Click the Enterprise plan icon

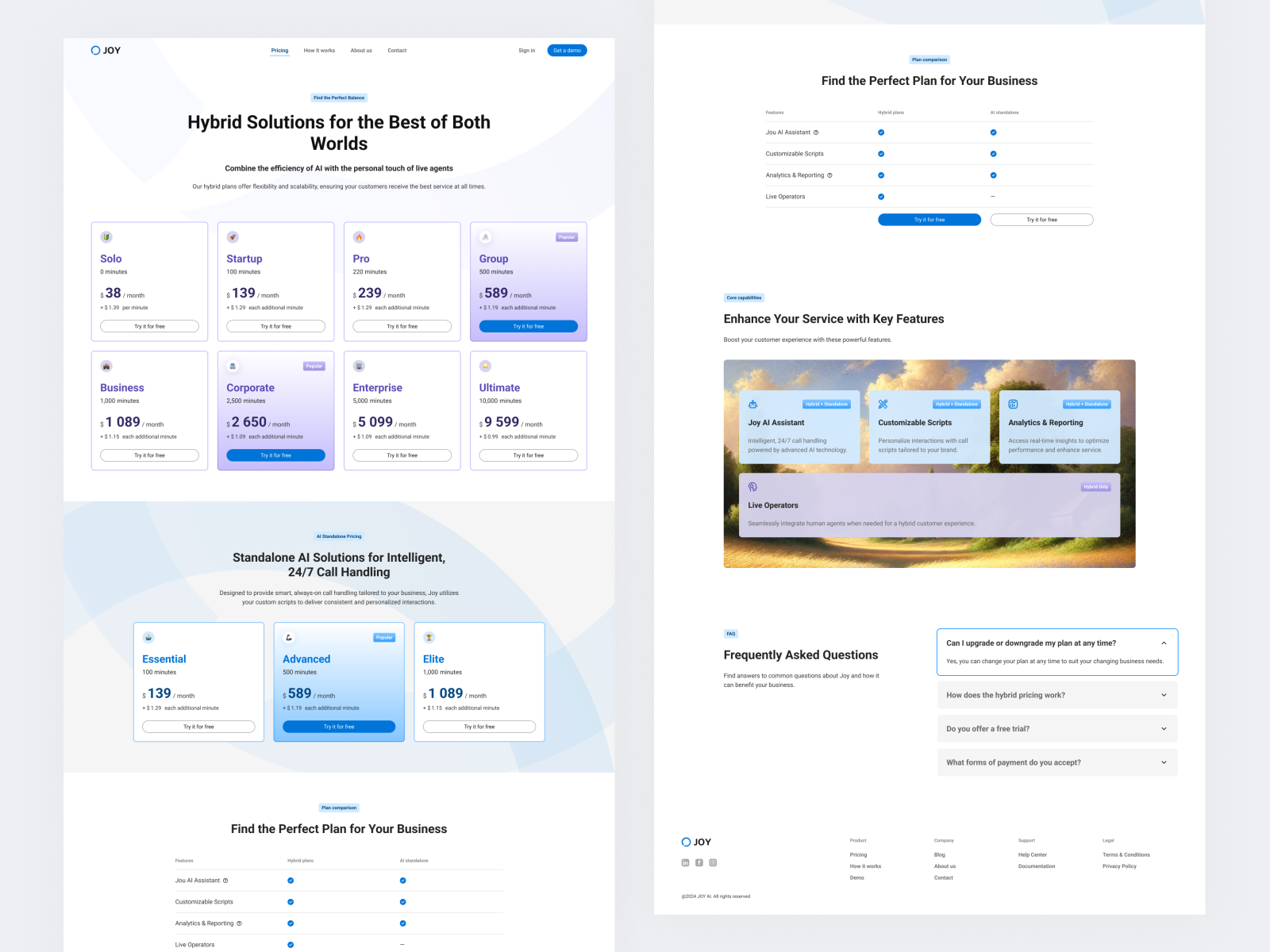pyautogui.click(x=359, y=367)
